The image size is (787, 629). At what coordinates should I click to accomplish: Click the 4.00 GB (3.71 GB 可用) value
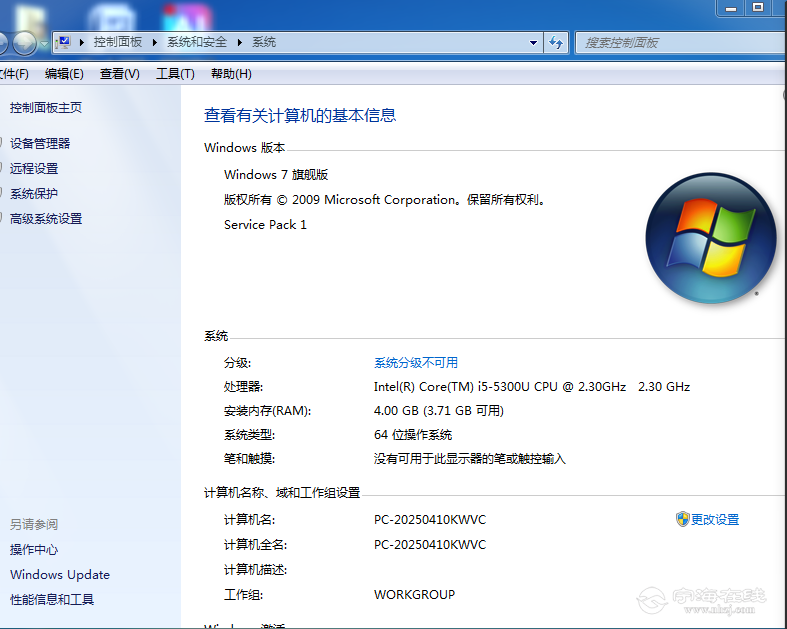coord(439,411)
